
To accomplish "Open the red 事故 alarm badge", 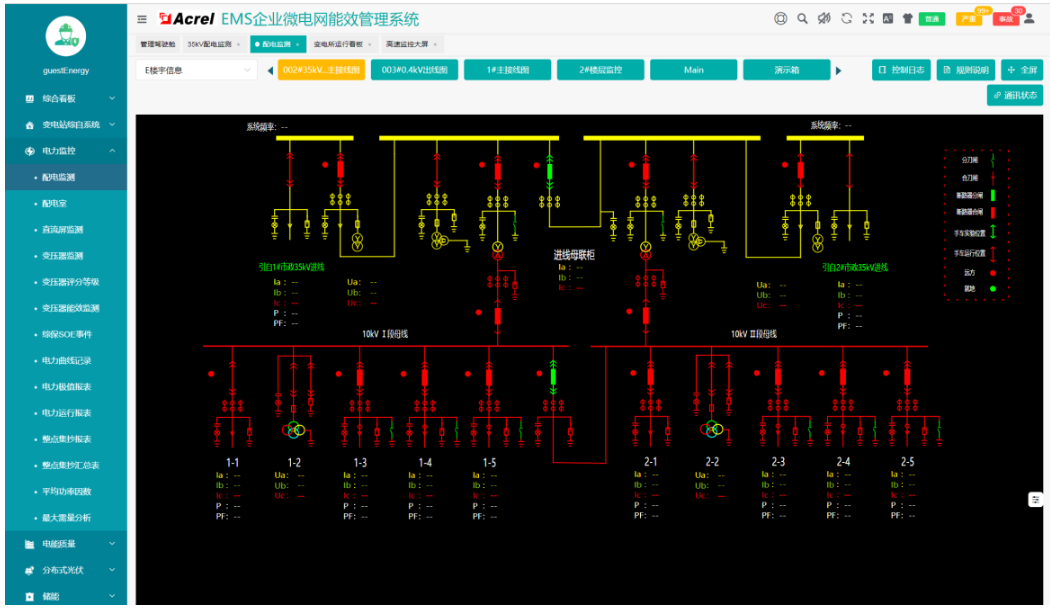I will click(1005, 19).
